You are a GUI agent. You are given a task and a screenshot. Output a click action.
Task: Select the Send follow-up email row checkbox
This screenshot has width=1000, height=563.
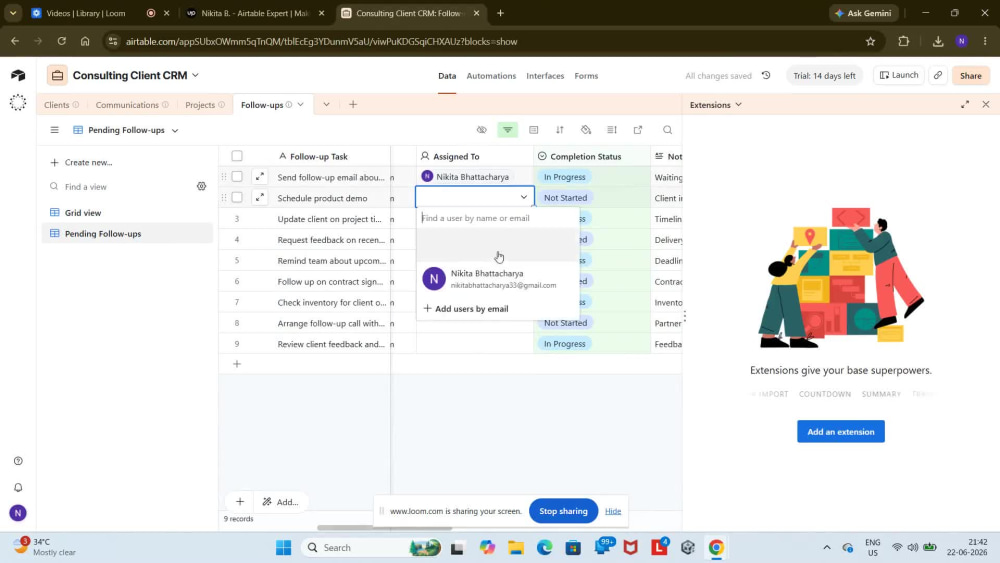pyautogui.click(x=237, y=177)
